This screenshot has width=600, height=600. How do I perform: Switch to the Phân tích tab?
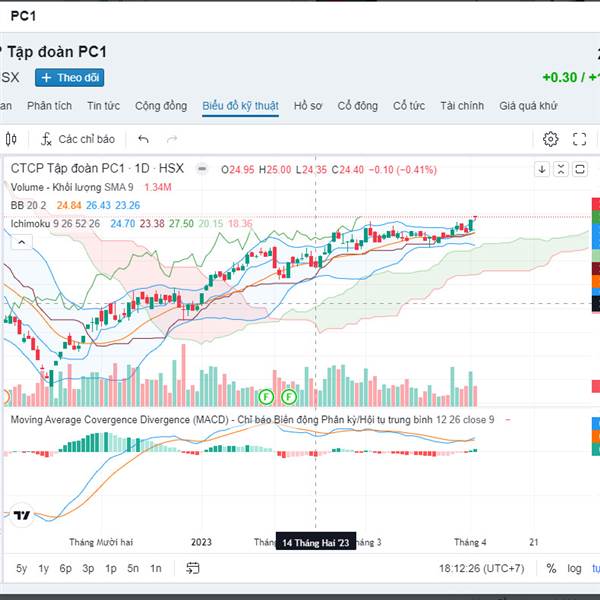(x=49, y=106)
